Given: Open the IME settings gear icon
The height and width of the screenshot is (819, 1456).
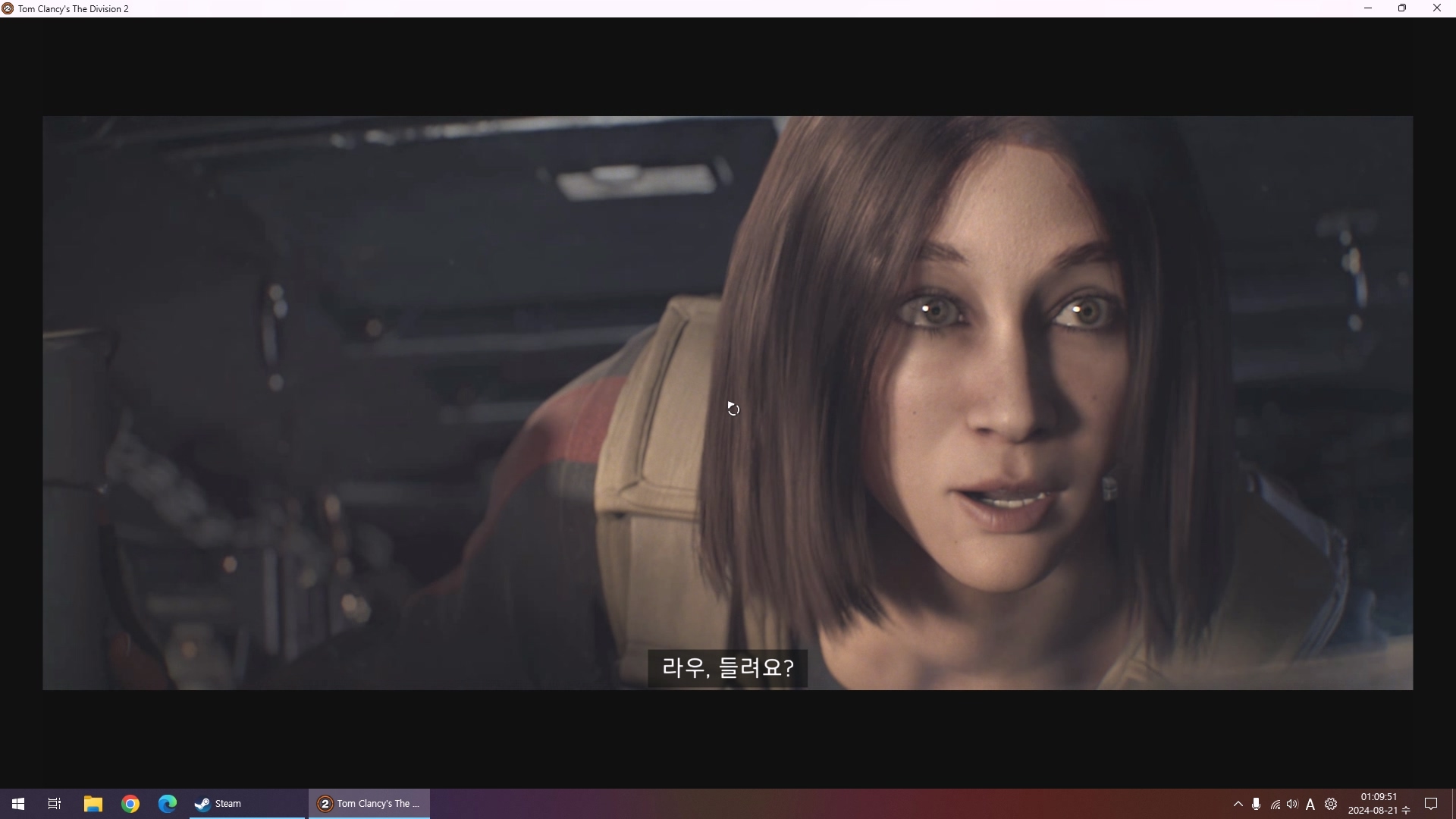Looking at the screenshot, I should click(x=1331, y=804).
